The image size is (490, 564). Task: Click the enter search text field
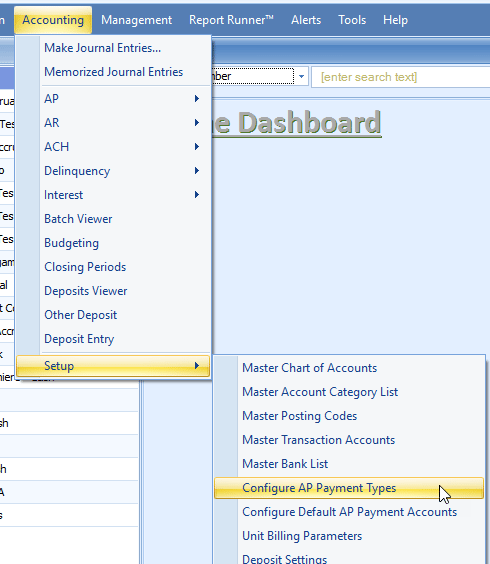coord(401,77)
